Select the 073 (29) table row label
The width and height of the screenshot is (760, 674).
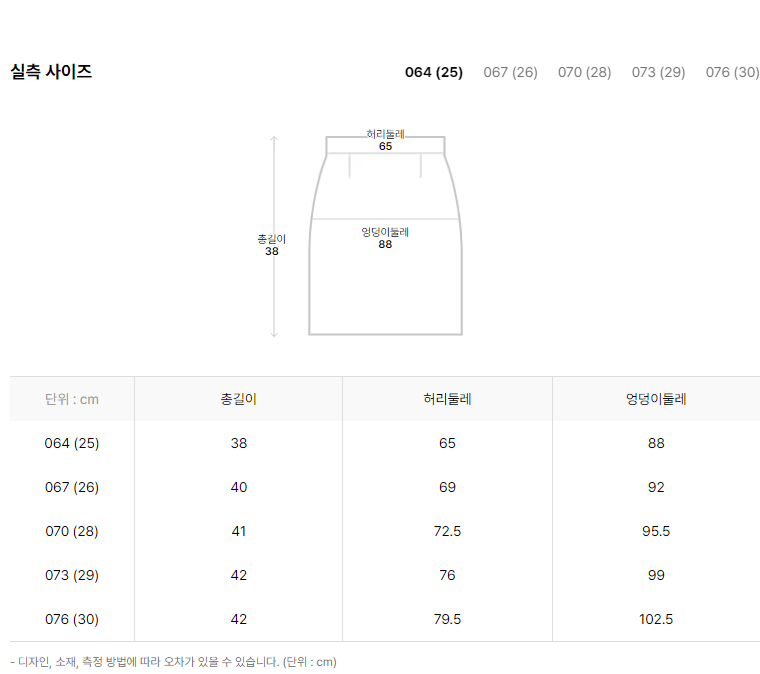click(72, 575)
